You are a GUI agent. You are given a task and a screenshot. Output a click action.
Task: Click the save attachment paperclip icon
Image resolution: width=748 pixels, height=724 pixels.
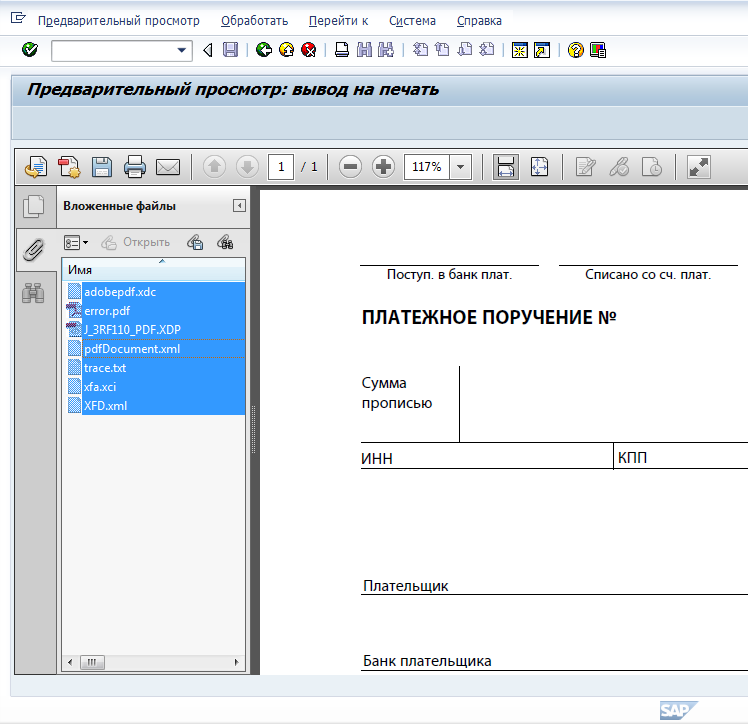click(195, 242)
